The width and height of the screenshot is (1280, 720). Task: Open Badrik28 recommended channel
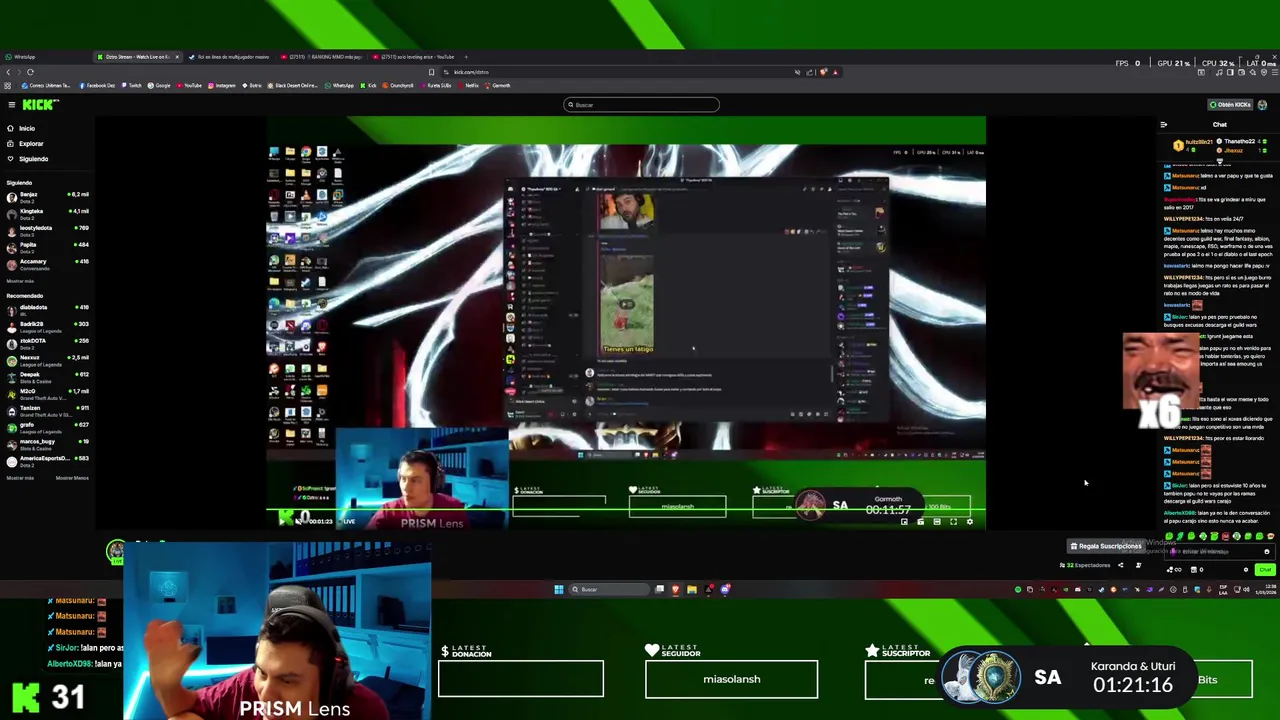click(47, 327)
